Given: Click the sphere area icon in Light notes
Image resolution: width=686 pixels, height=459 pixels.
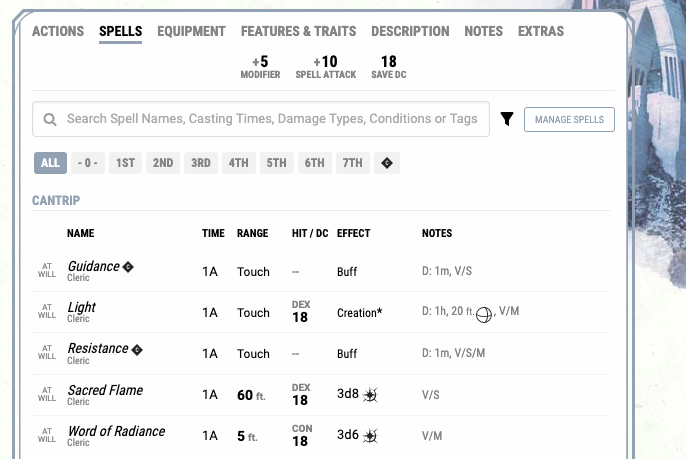Looking at the screenshot, I should pyautogui.click(x=484, y=315).
